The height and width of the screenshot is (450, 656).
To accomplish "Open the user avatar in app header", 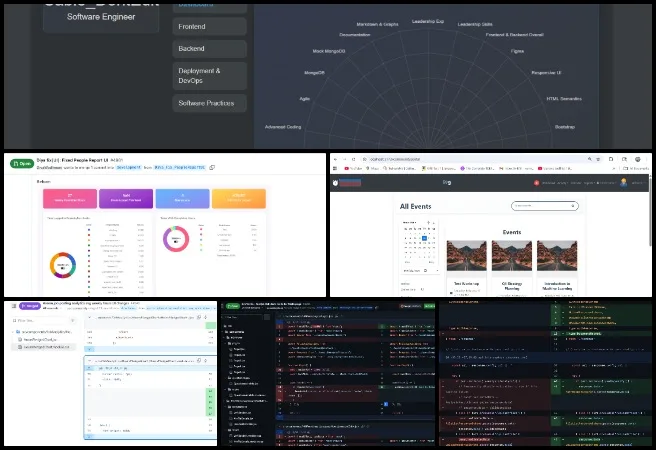I will [623, 182].
